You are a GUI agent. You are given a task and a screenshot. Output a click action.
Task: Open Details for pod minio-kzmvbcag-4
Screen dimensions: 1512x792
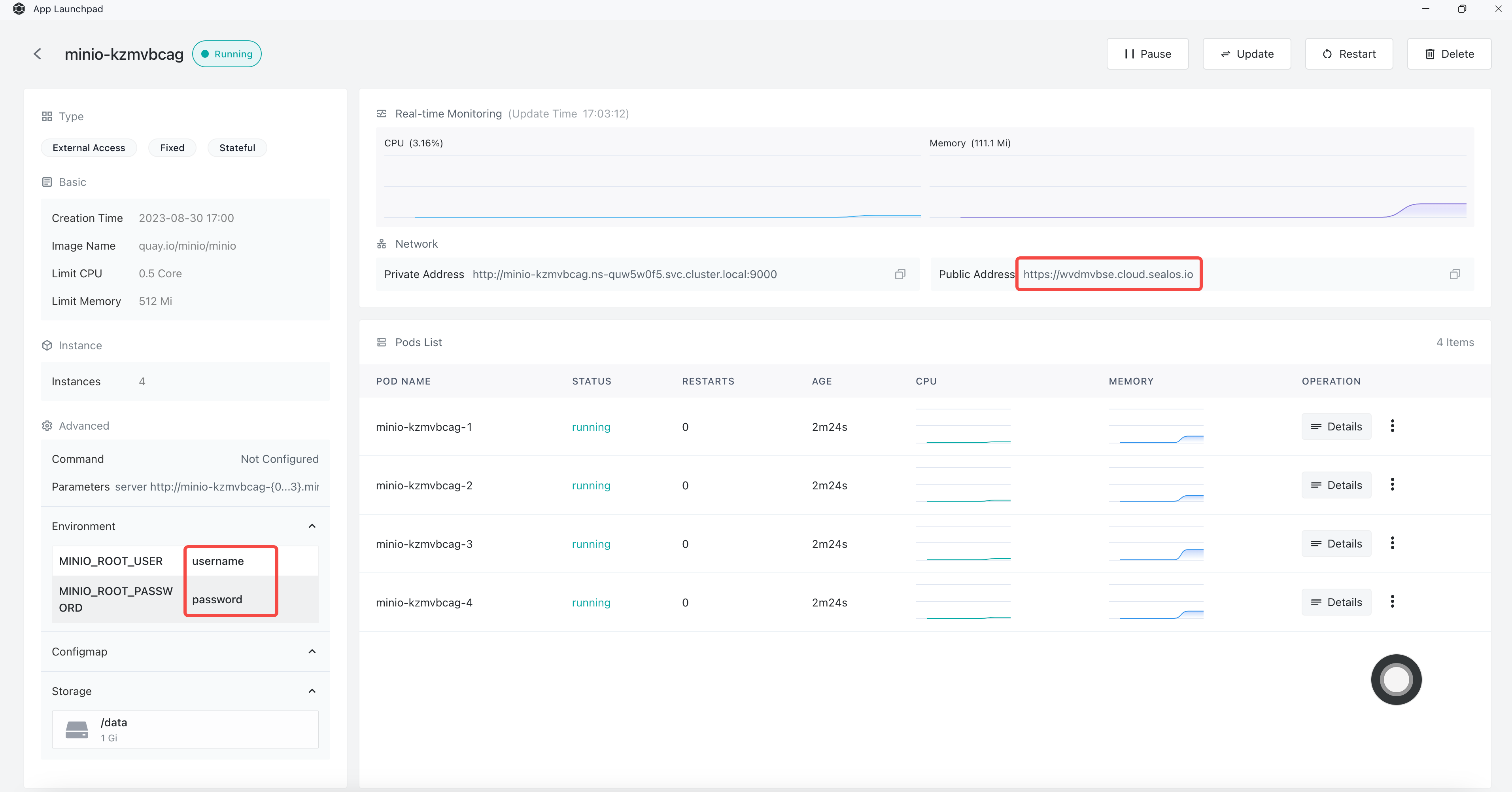[1336, 603]
